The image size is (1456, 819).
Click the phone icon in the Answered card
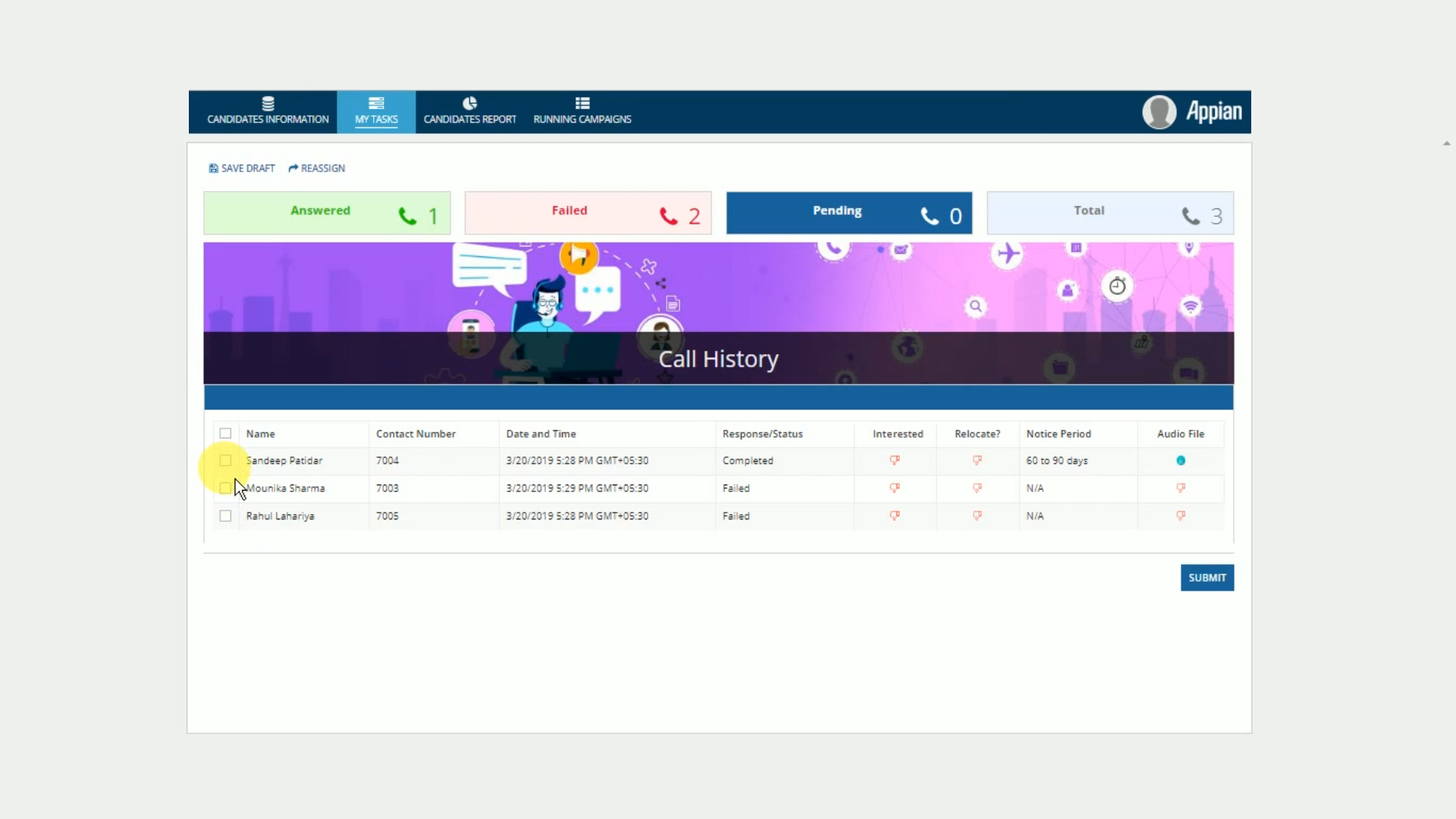[406, 215]
